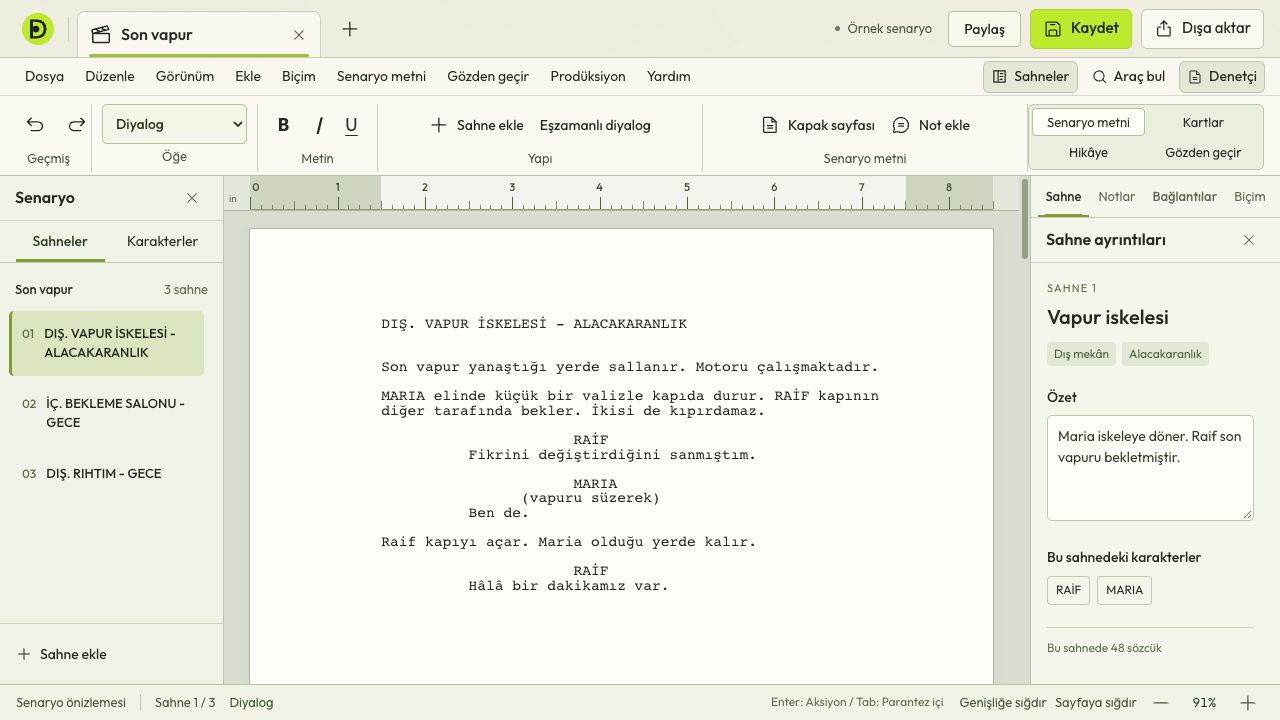Viewport: 1280px width, 720px height.
Task: Click the Undo arrow icon
Action: point(35,124)
